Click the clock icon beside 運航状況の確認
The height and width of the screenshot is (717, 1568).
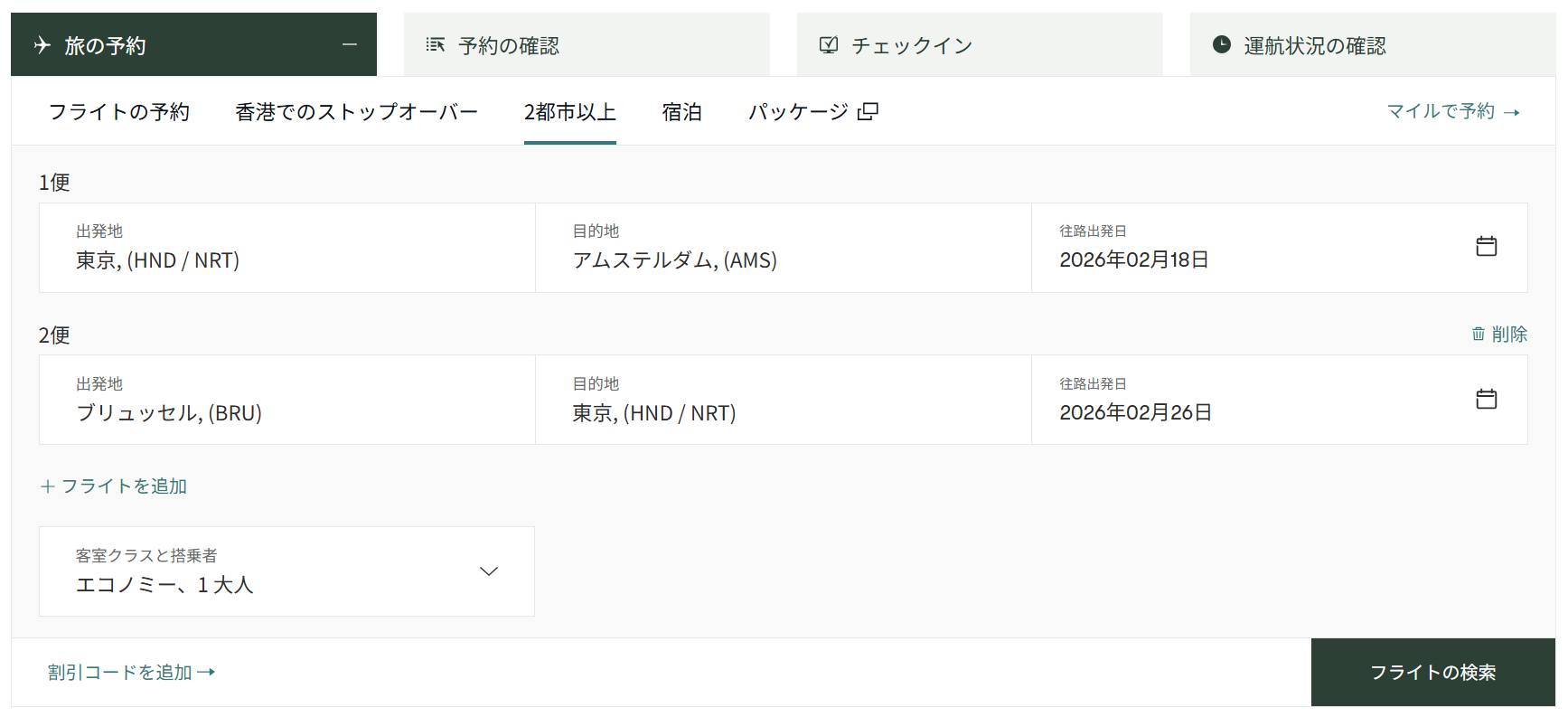point(1221,45)
